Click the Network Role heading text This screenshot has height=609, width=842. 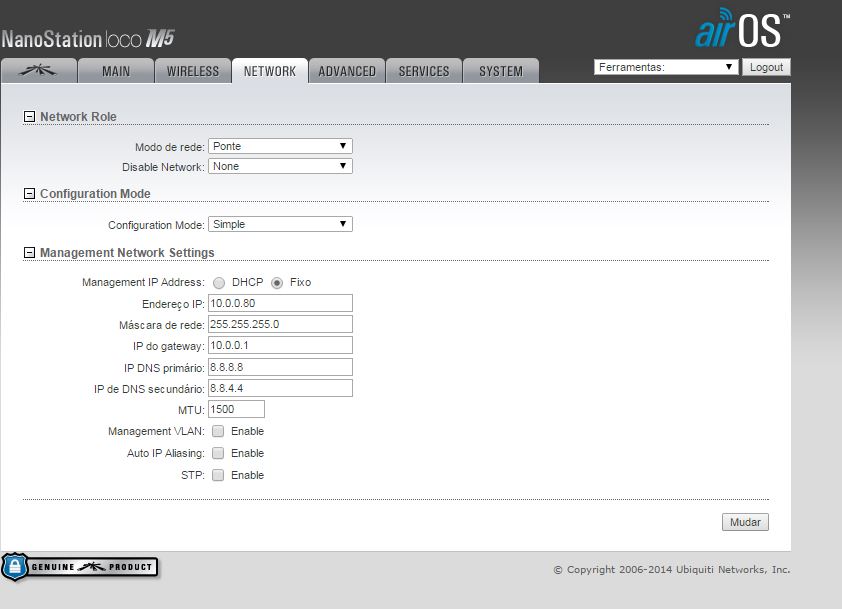coord(78,117)
